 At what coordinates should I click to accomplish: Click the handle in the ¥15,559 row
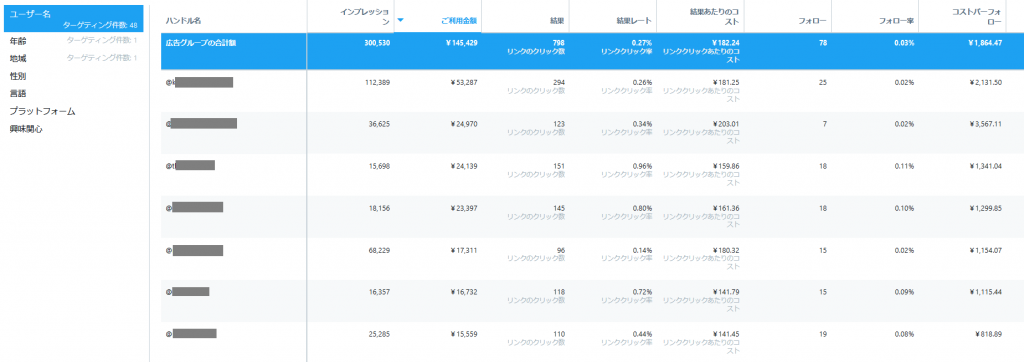(191, 334)
